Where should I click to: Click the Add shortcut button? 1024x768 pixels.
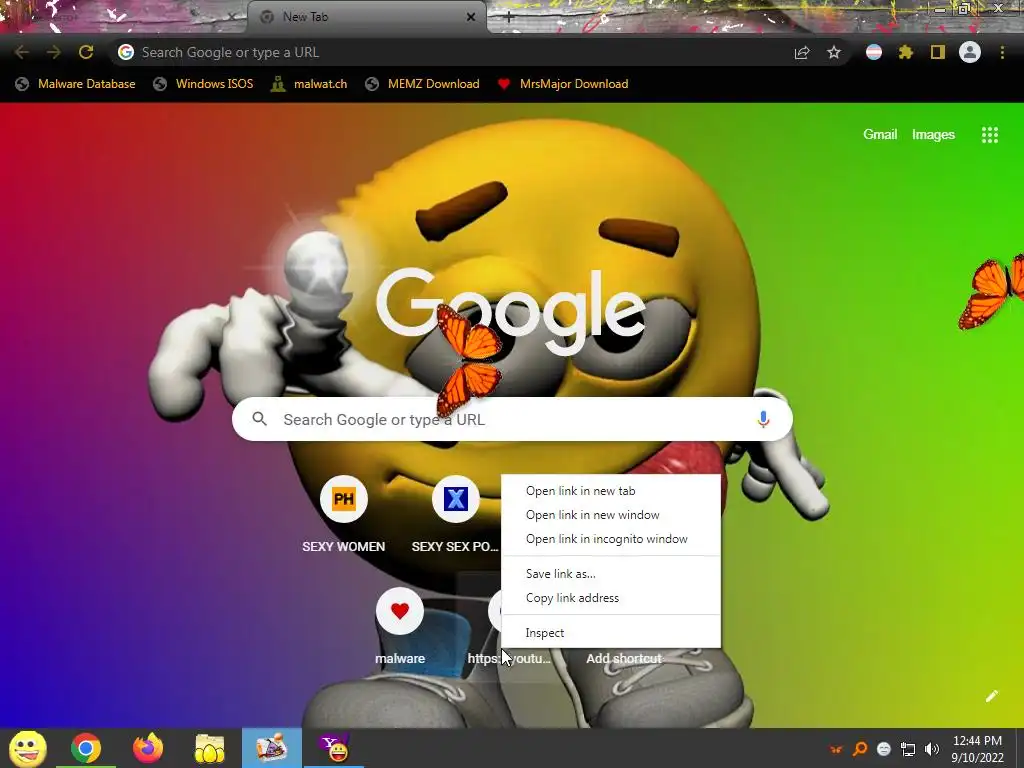624,658
